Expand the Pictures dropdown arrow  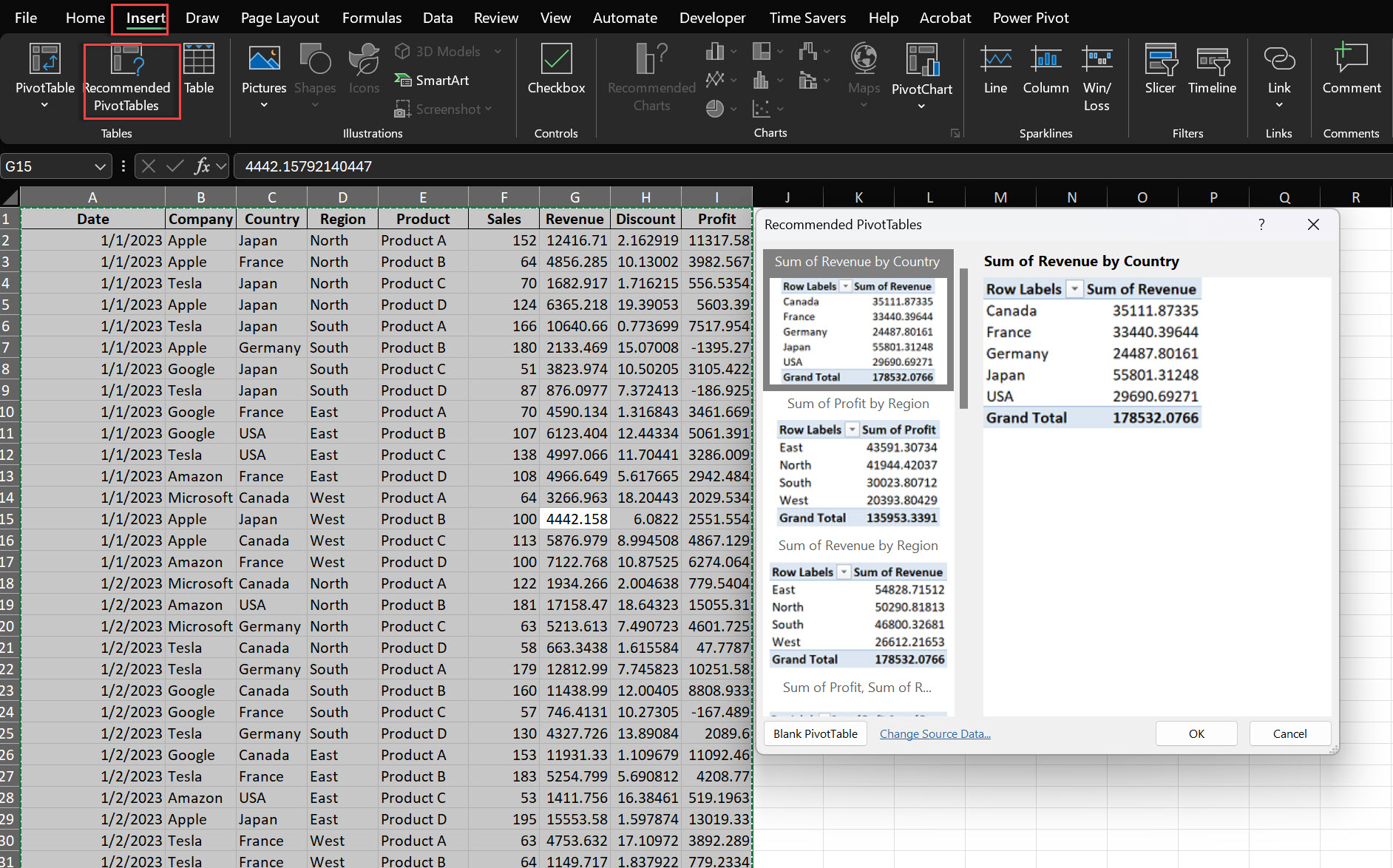pos(264,105)
